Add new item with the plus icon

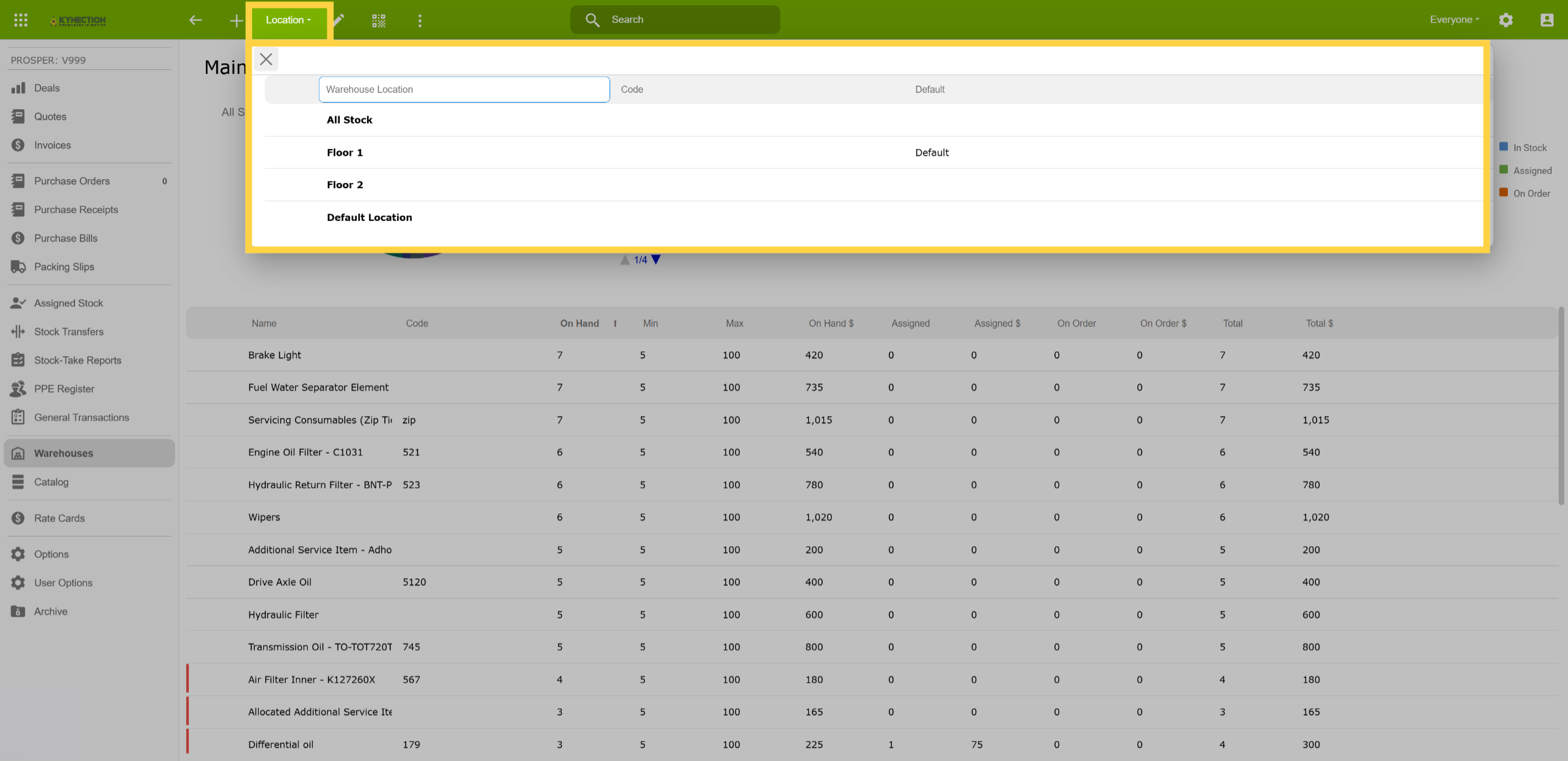point(236,21)
